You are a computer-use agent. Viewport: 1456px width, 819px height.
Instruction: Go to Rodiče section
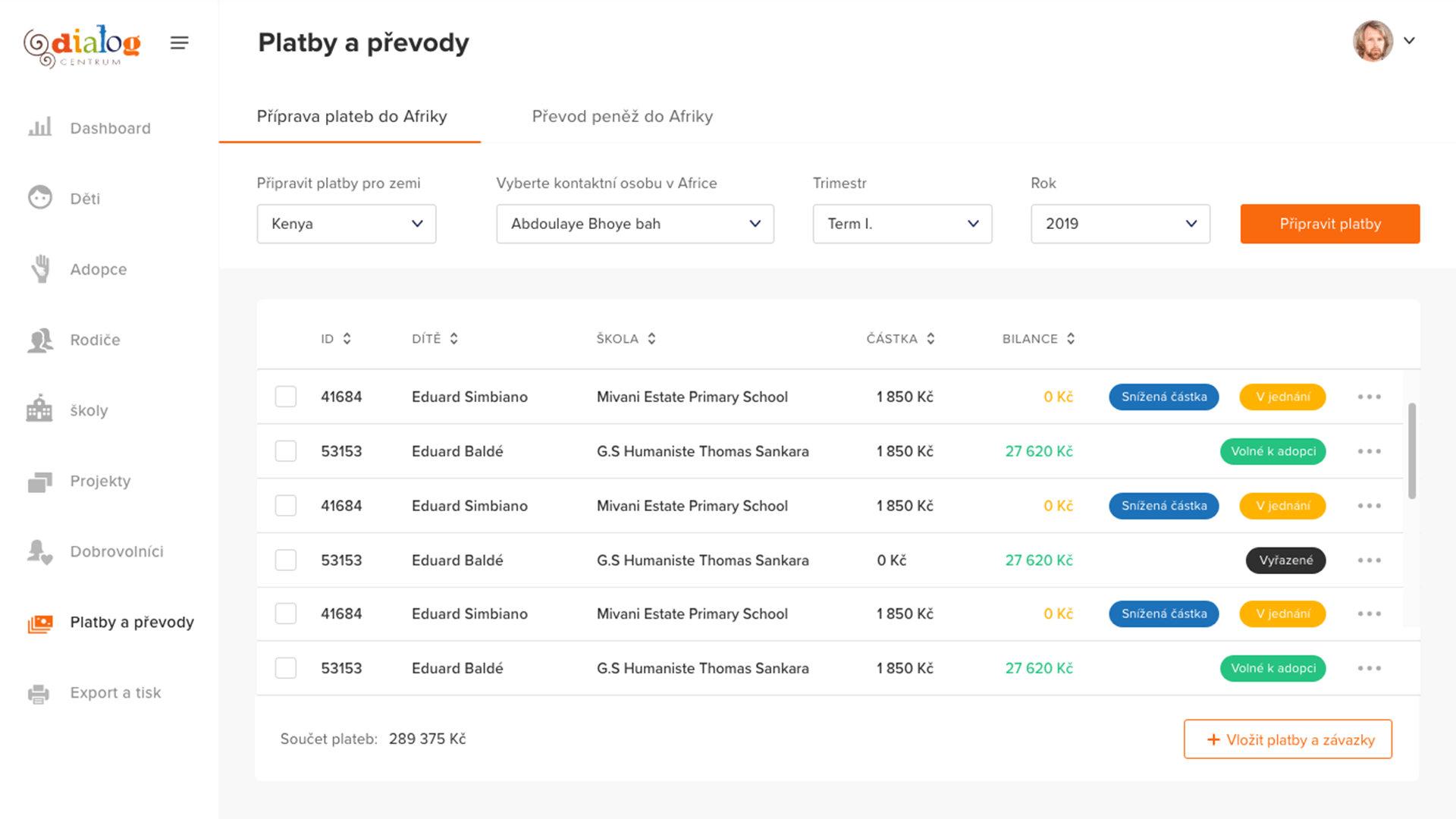95,340
